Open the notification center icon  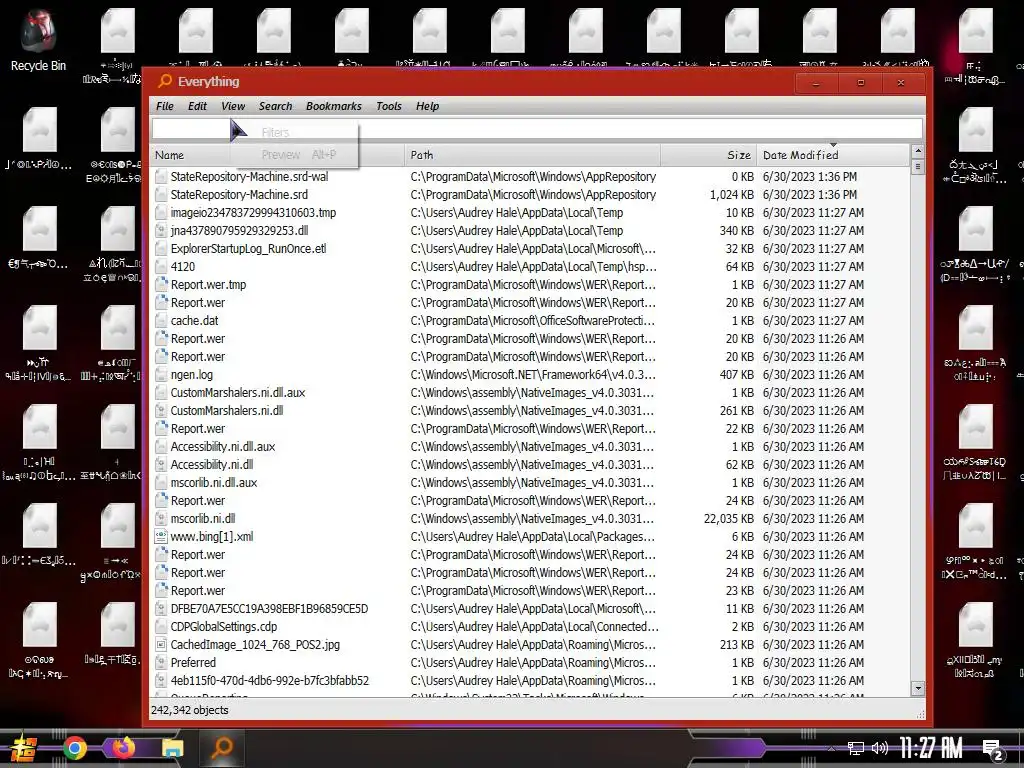click(x=993, y=750)
